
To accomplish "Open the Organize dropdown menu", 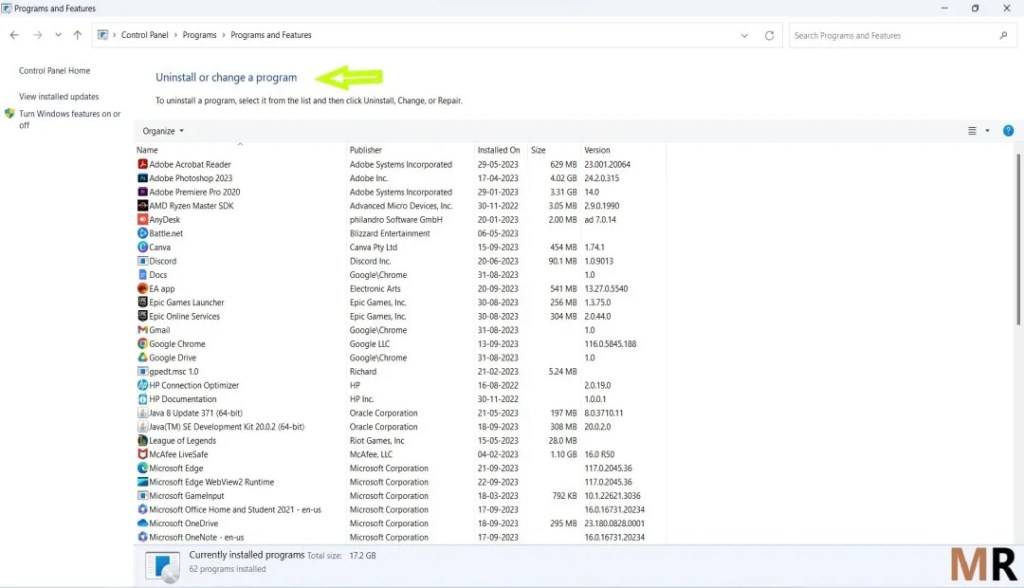I will click(163, 131).
